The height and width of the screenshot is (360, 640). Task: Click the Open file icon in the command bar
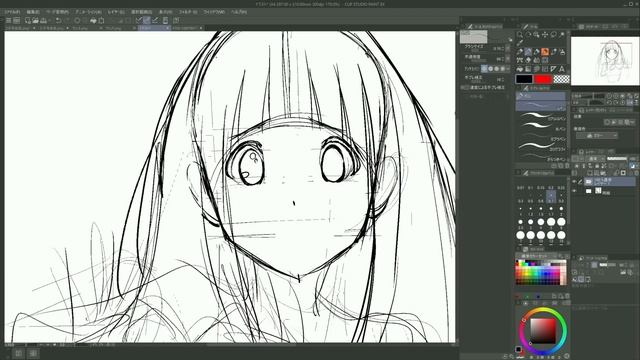36,20
